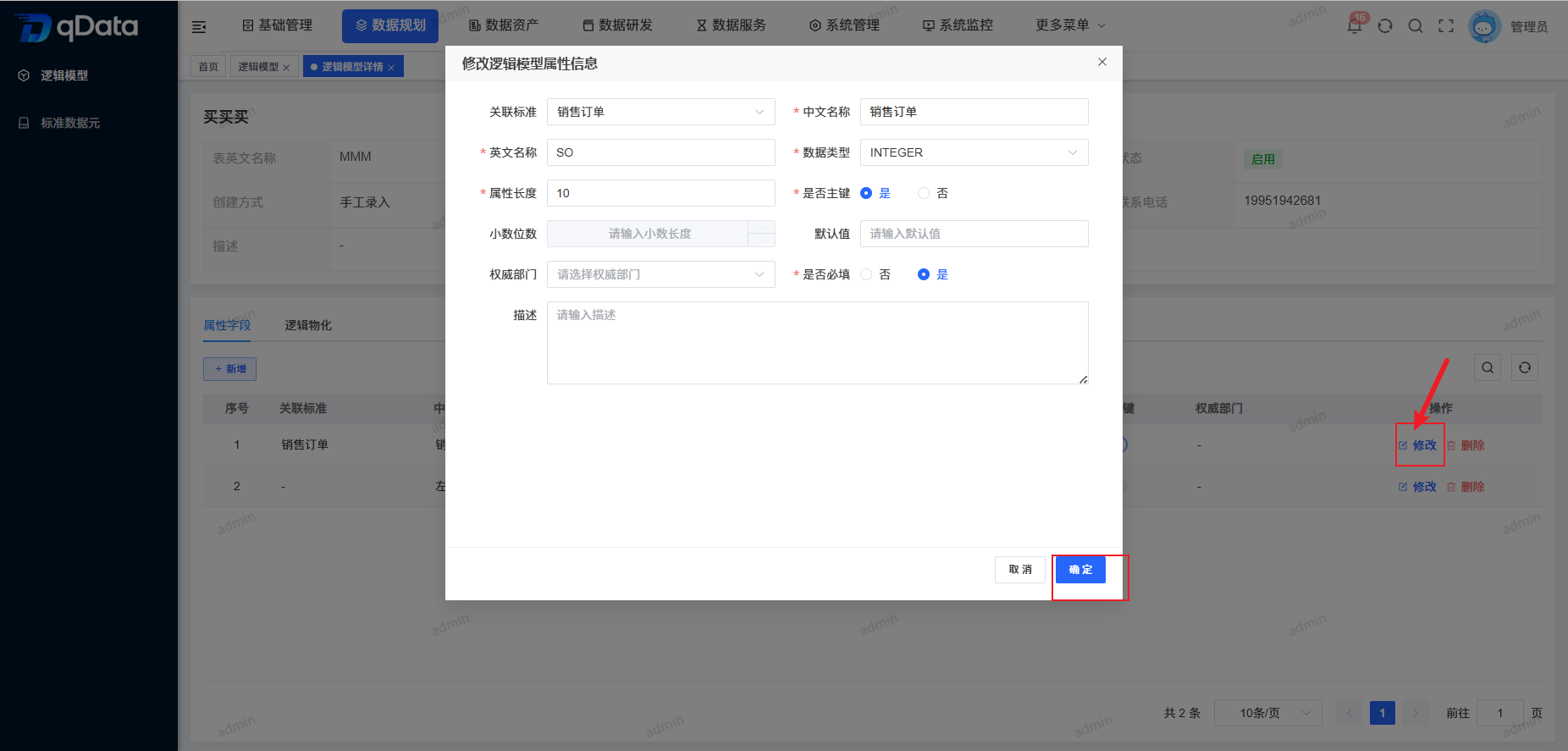Expand the 更多菜单 menu

tap(1070, 25)
